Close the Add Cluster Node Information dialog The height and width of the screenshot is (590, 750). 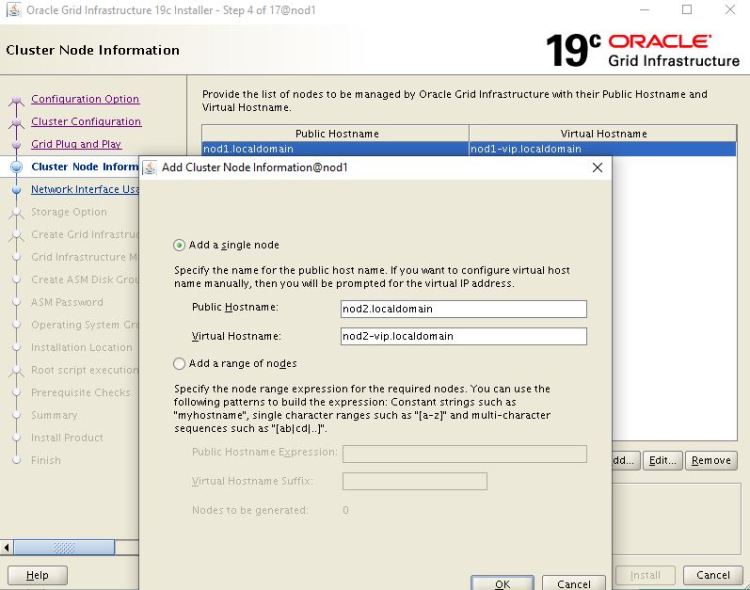pos(597,168)
